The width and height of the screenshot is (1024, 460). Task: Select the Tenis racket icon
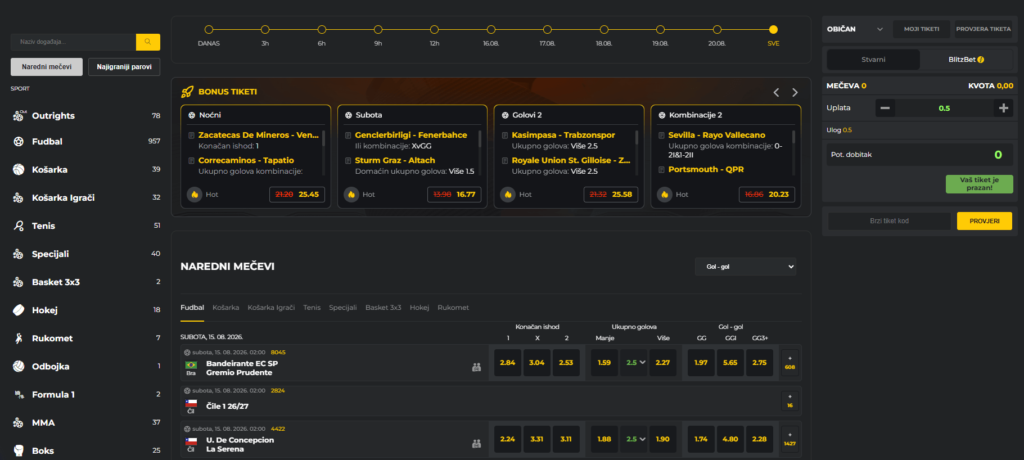pyautogui.click(x=19, y=225)
